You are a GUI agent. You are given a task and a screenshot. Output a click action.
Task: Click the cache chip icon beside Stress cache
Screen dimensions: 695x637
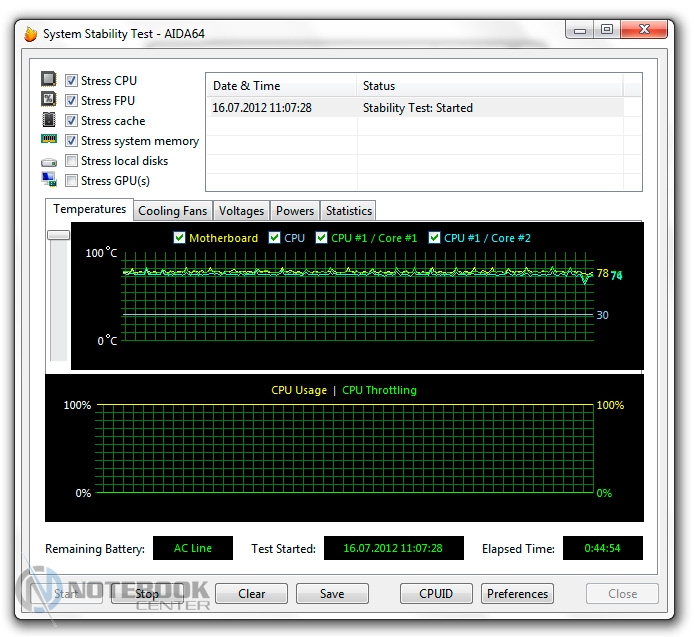pos(49,120)
